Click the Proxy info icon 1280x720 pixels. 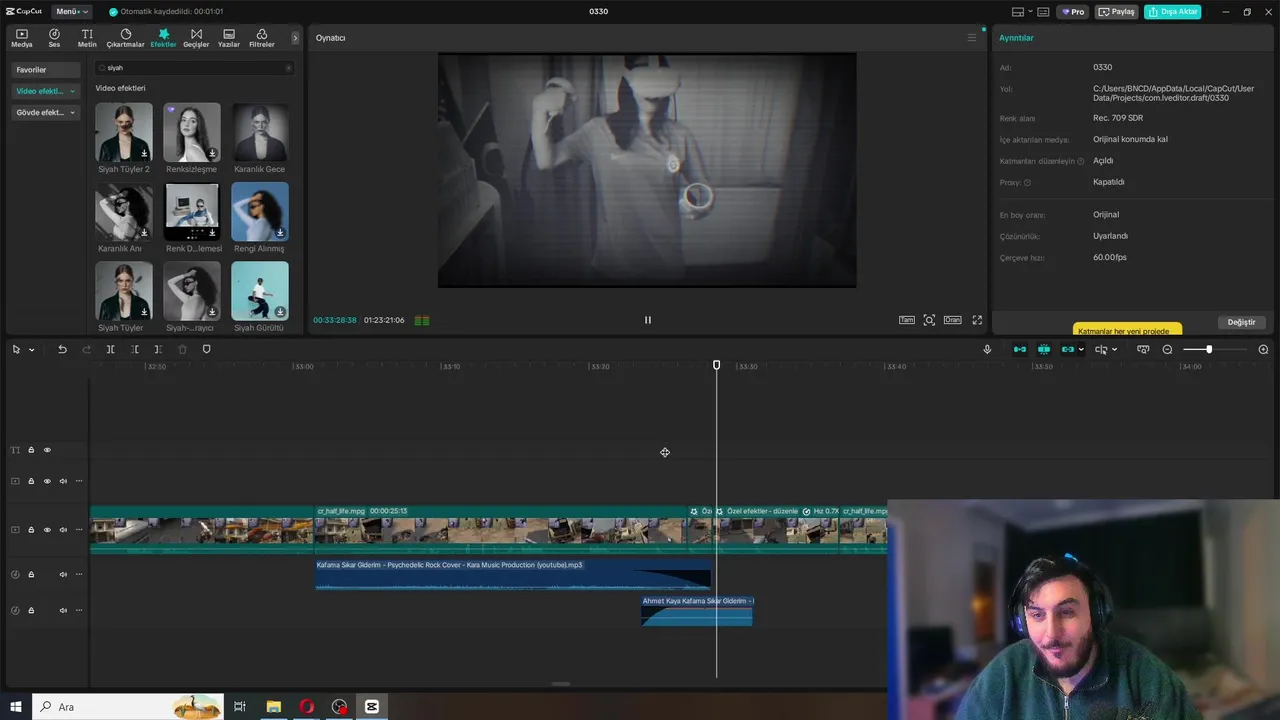click(x=1027, y=183)
